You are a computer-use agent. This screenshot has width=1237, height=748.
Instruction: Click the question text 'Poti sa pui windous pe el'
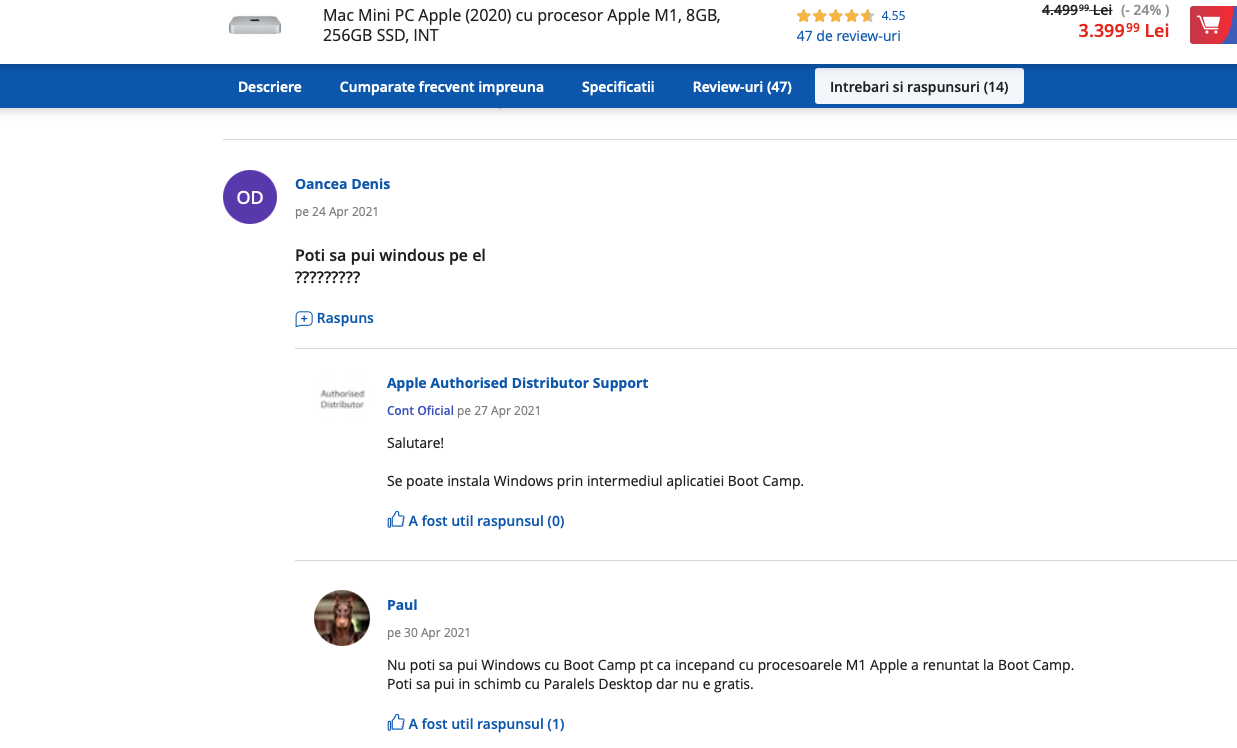point(390,256)
